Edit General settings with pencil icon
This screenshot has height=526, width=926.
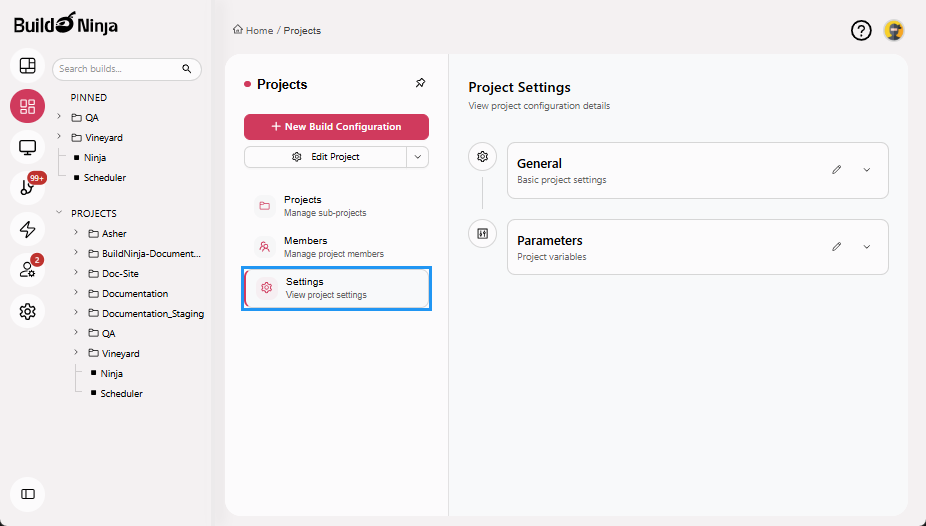pos(836,170)
